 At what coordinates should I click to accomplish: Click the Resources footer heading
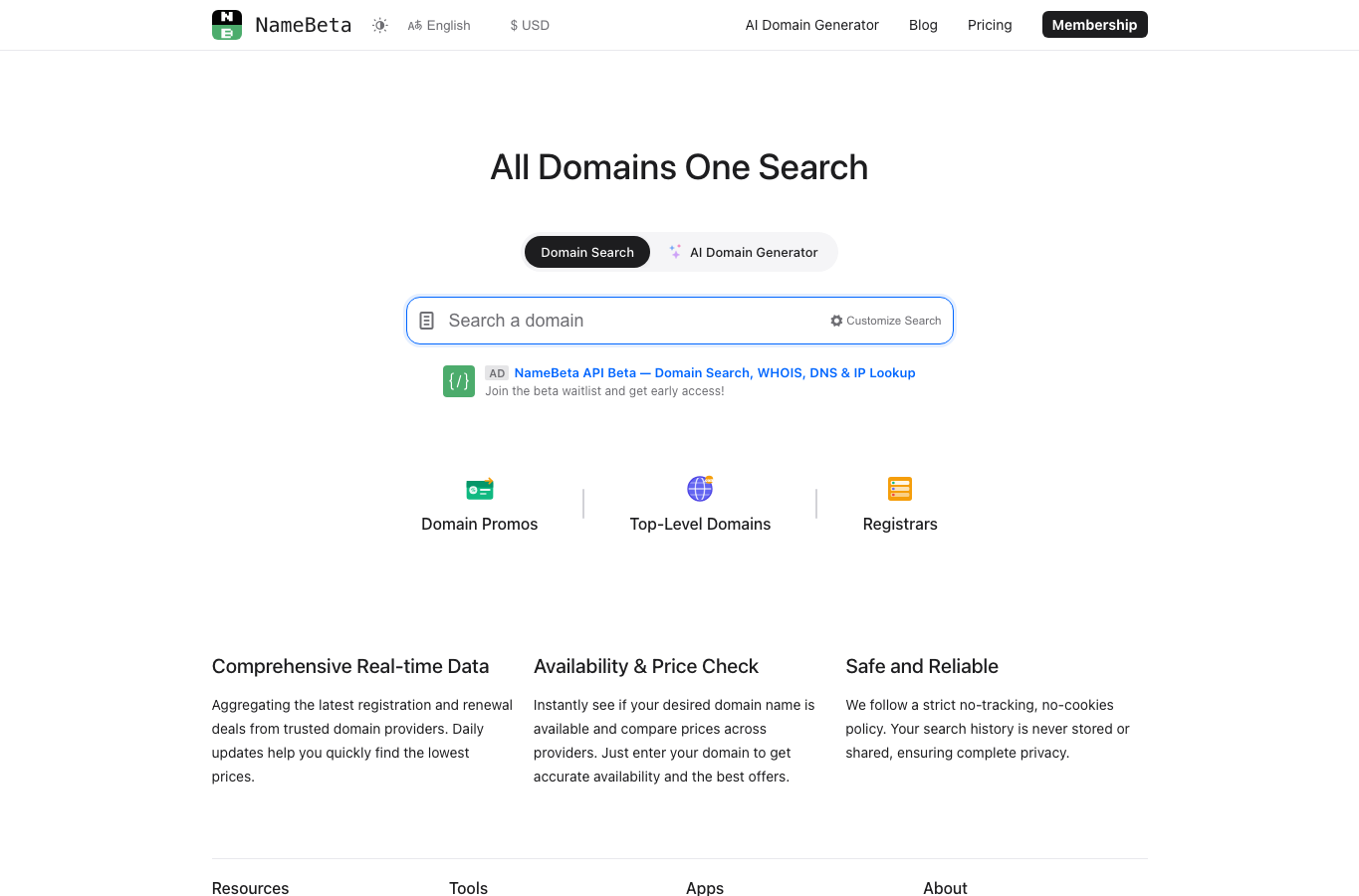(x=251, y=887)
